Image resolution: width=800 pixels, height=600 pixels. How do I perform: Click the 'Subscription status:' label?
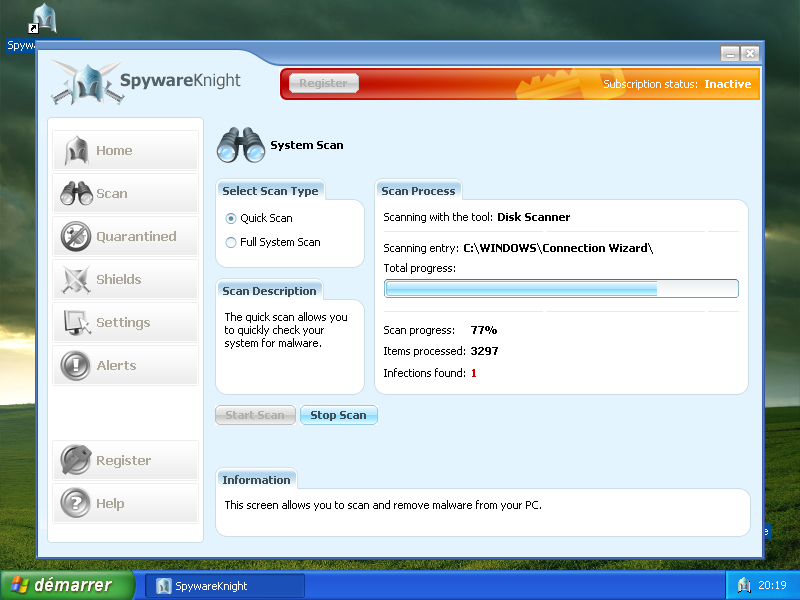click(651, 84)
